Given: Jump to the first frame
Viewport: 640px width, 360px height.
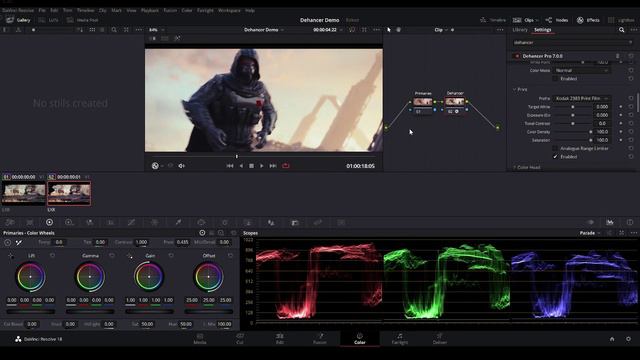Looking at the screenshot, I should coord(230,166).
